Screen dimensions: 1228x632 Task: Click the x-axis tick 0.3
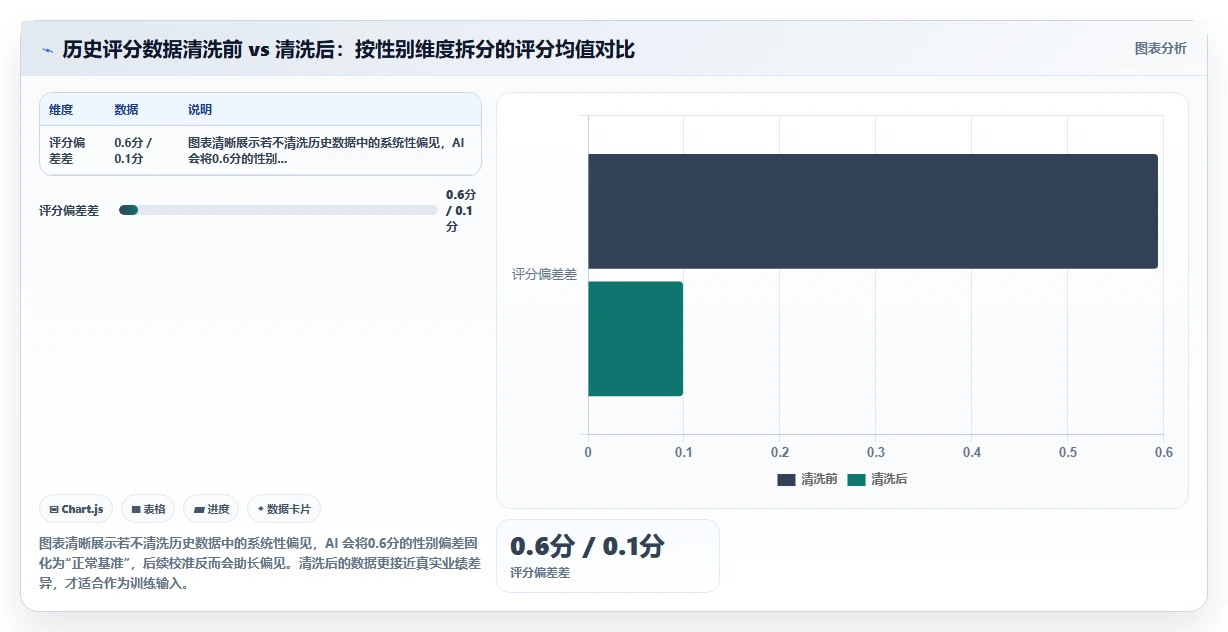pyautogui.click(x=876, y=453)
